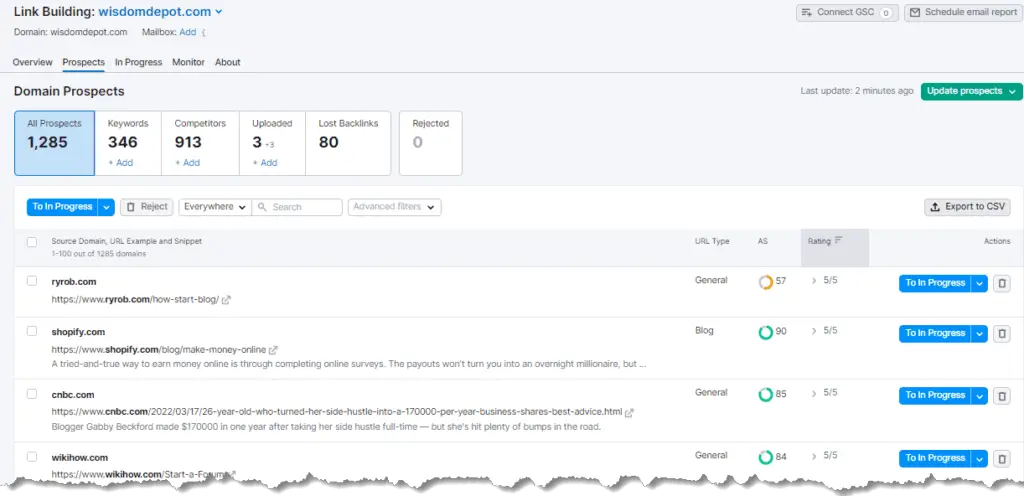The height and width of the screenshot is (496, 1024).
Task: Check the shopify.com row checkbox
Action: (x=32, y=331)
